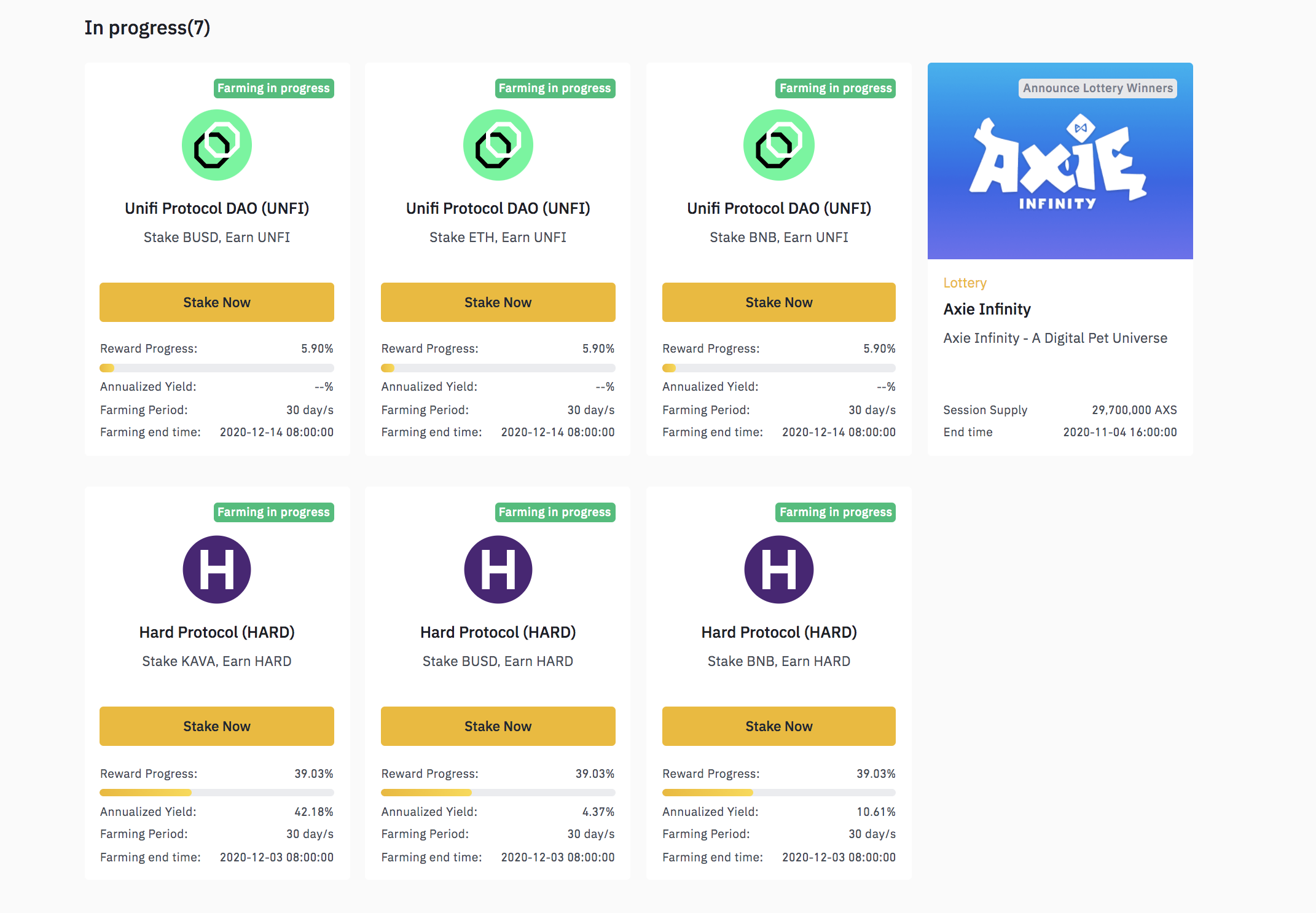
Task: Click Farming in progress badge on HARD BUSD card
Action: pos(555,512)
